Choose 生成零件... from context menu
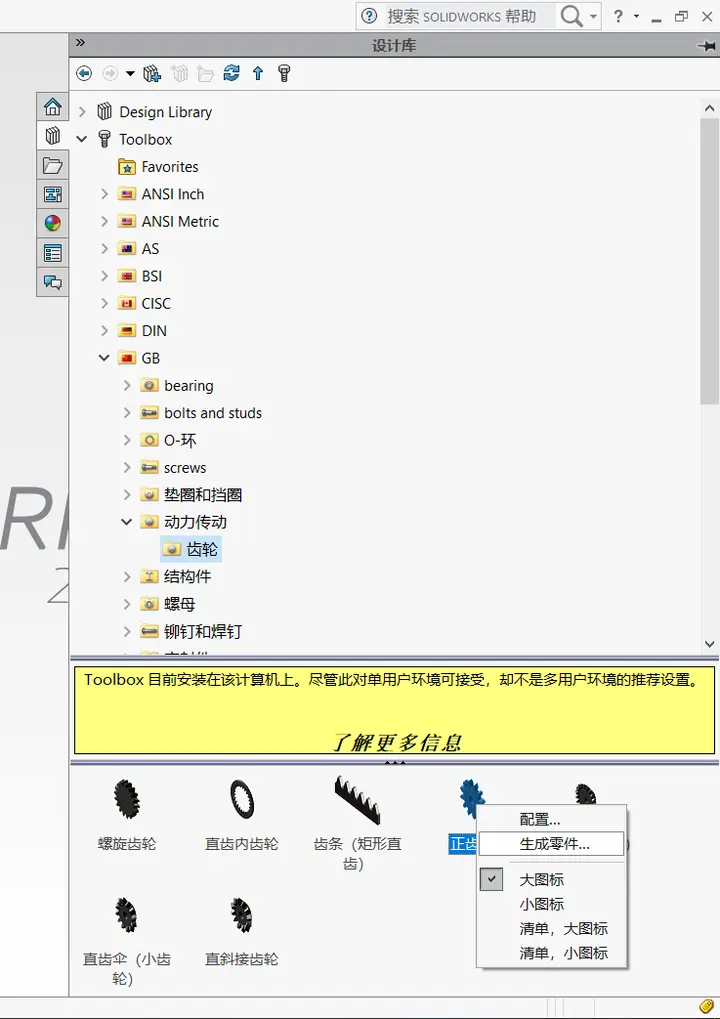This screenshot has width=720, height=1019. (552, 844)
